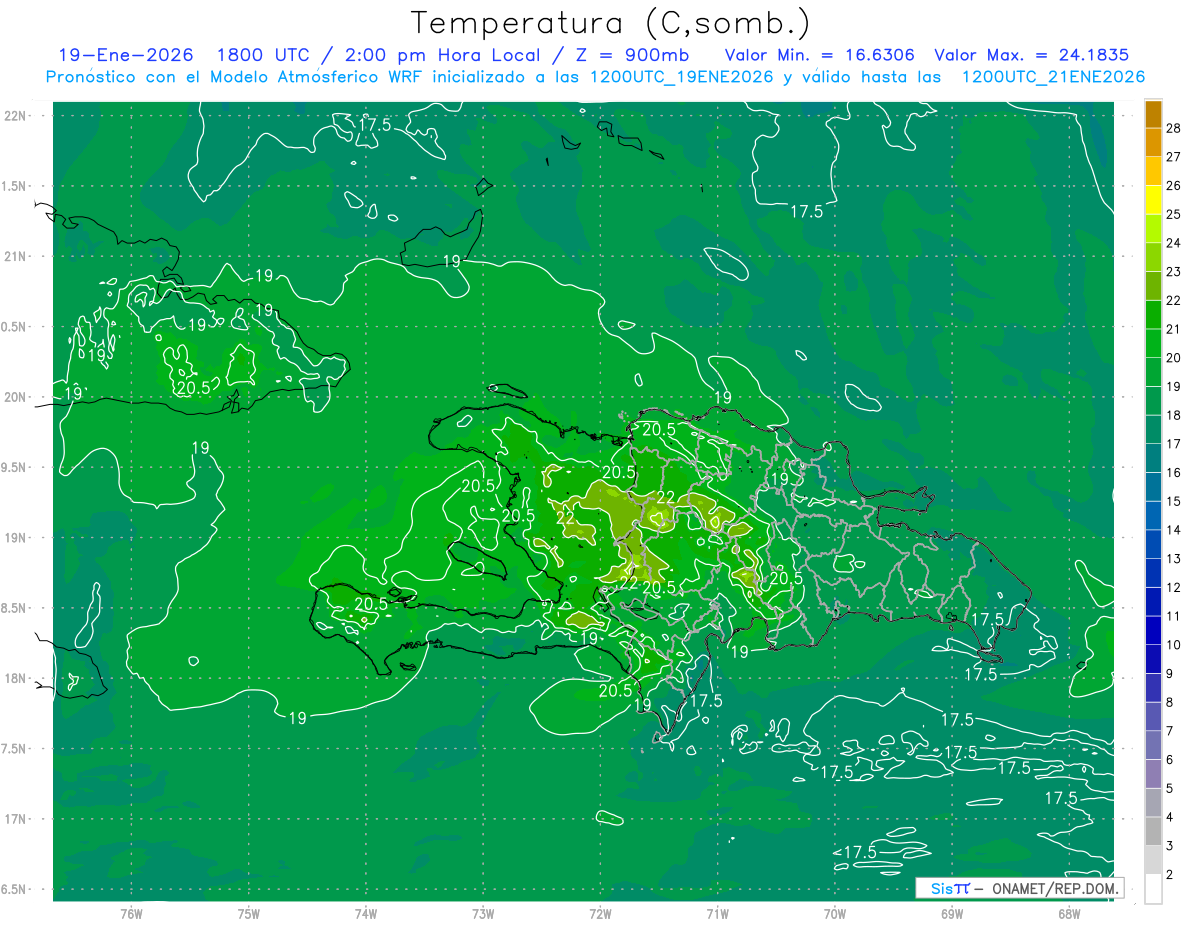Click the "Temperatura (C,somb.)" title
This screenshot has height=927, width=1200.
point(609,24)
